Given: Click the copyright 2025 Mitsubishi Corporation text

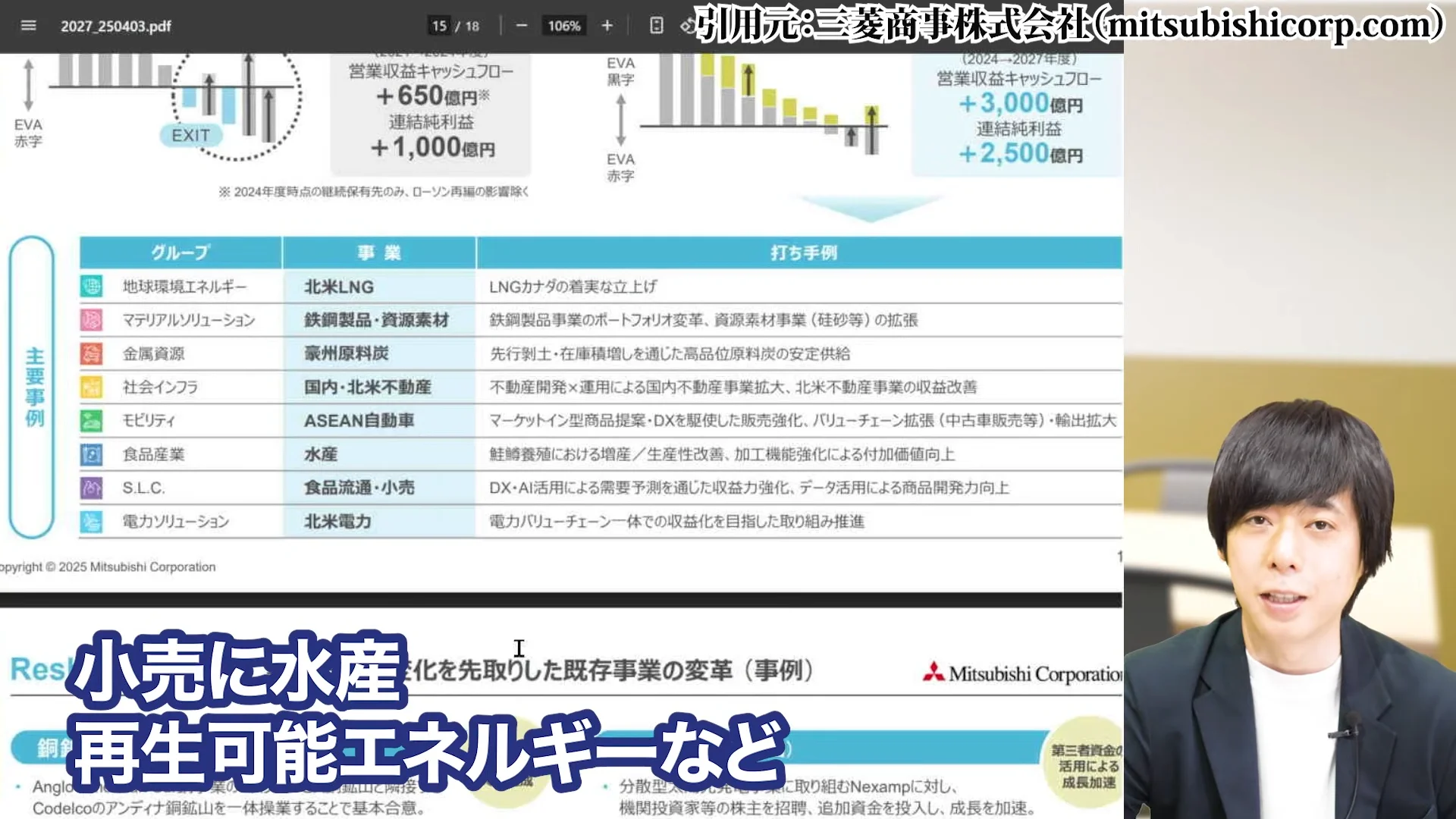Looking at the screenshot, I should coord(108,566).
